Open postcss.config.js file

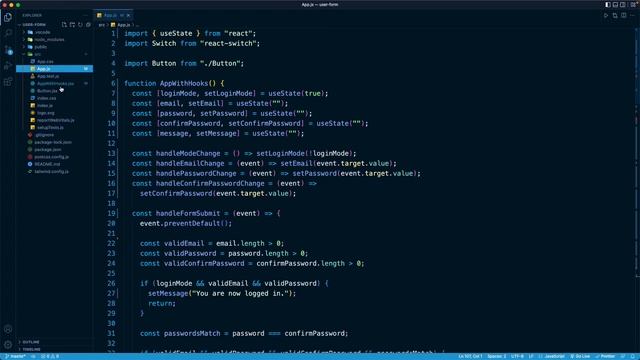pos(54,157)
